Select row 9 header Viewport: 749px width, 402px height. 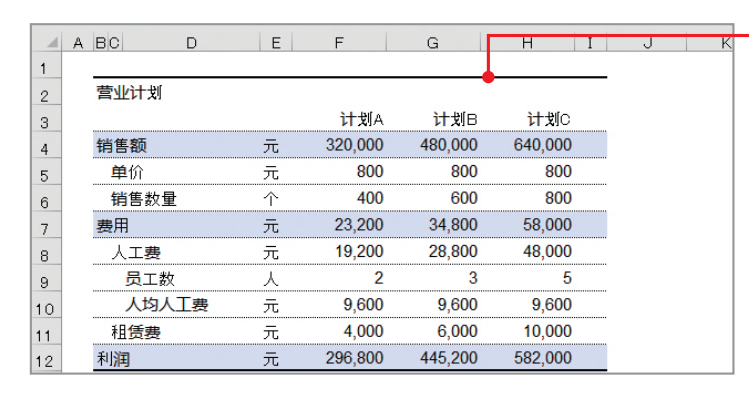point(46,279)
